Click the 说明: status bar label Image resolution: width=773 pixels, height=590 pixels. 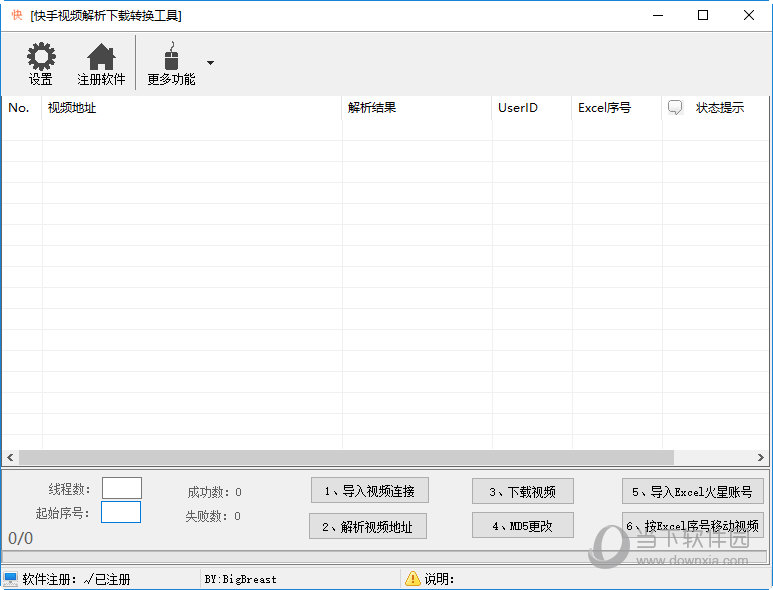coord(439,579)
